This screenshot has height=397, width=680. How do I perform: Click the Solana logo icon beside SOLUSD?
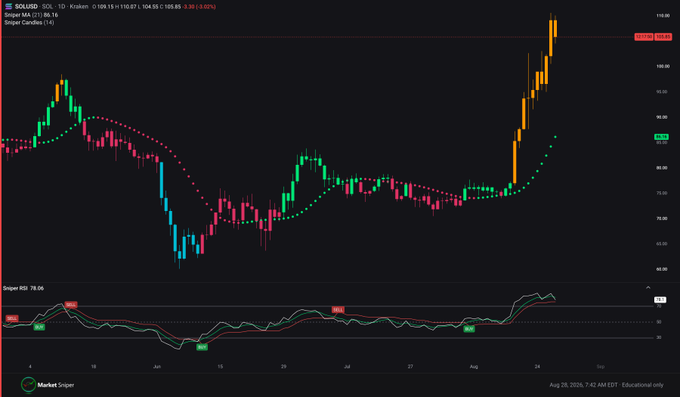pyautogui.click(x=8, y=7)
